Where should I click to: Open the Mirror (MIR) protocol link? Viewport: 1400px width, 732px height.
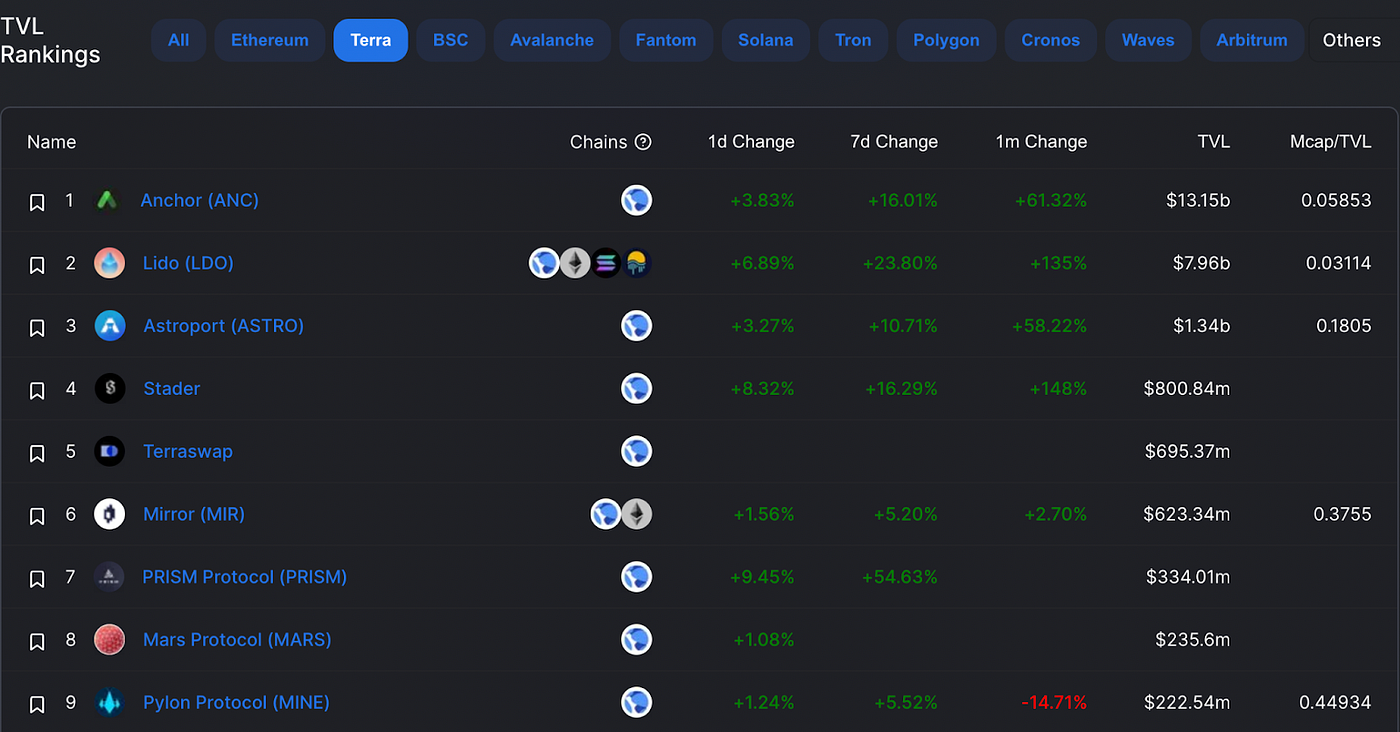pyautogui.click(x=194, y=514)
